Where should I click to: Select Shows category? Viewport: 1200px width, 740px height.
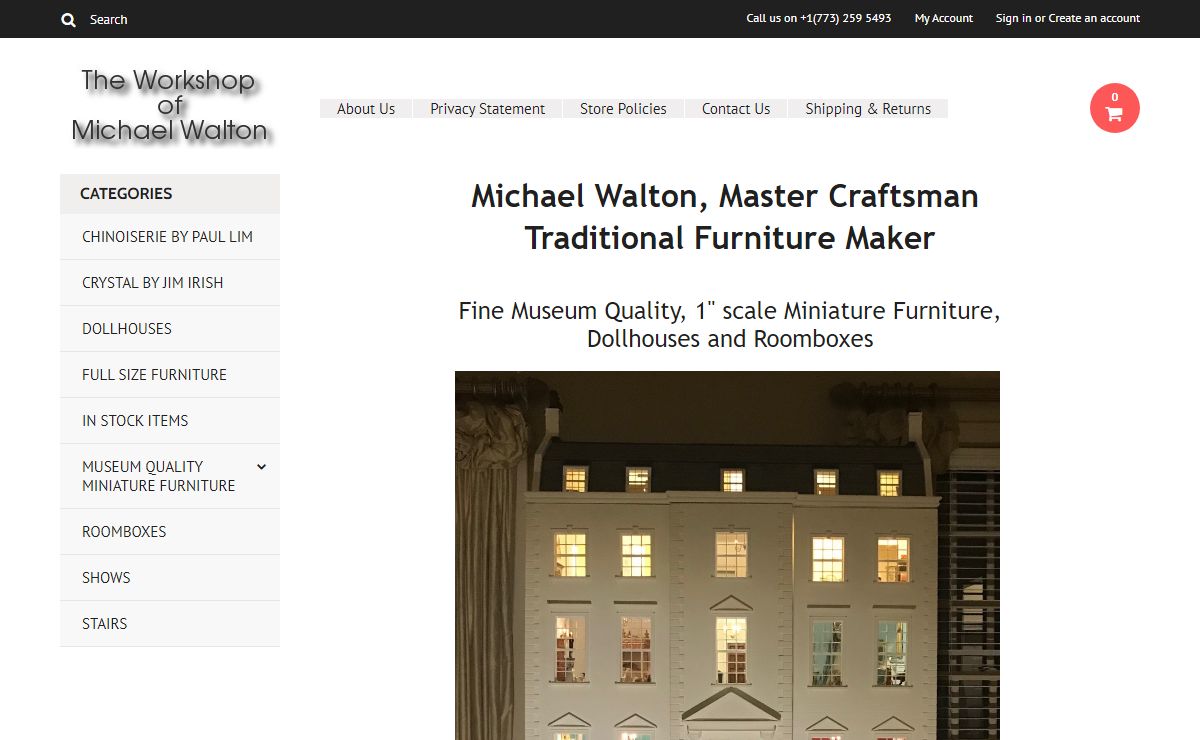point(170,578)
